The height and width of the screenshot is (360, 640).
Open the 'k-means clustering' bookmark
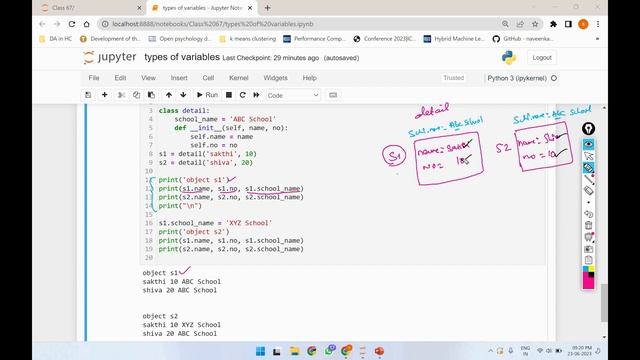[247, 39]
